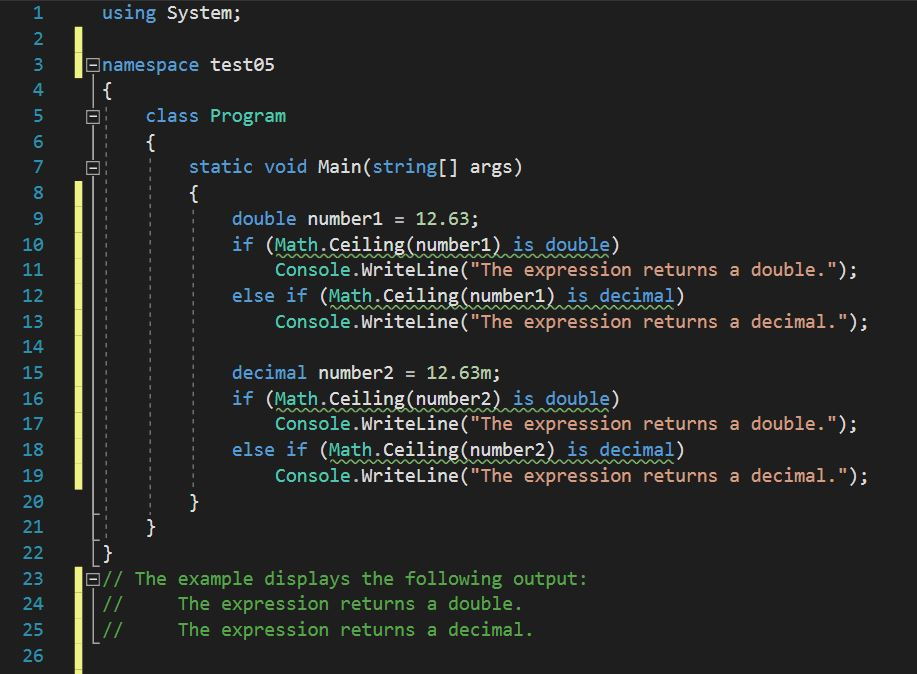Click the 'Main' method name
Screen dimensions: 917x674
339,167
